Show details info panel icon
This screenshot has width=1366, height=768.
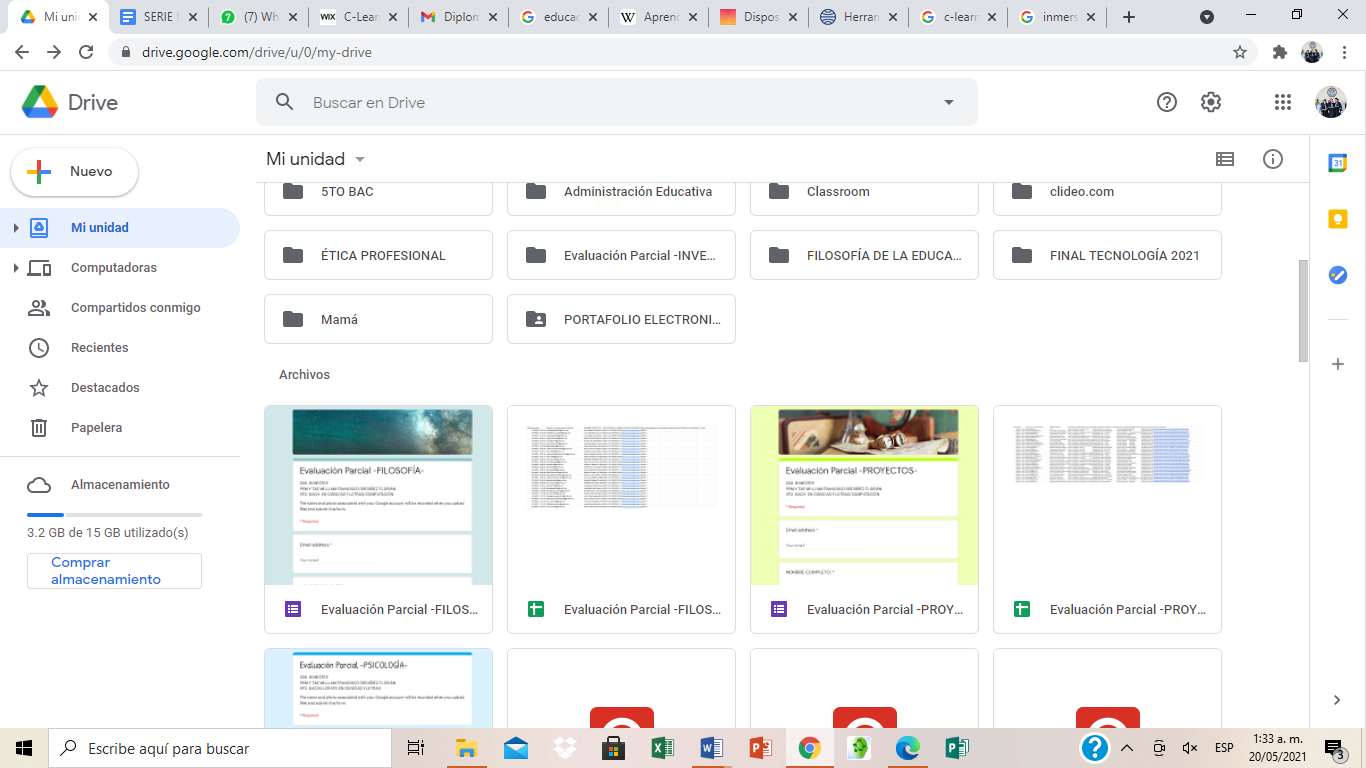(1273, 159)
